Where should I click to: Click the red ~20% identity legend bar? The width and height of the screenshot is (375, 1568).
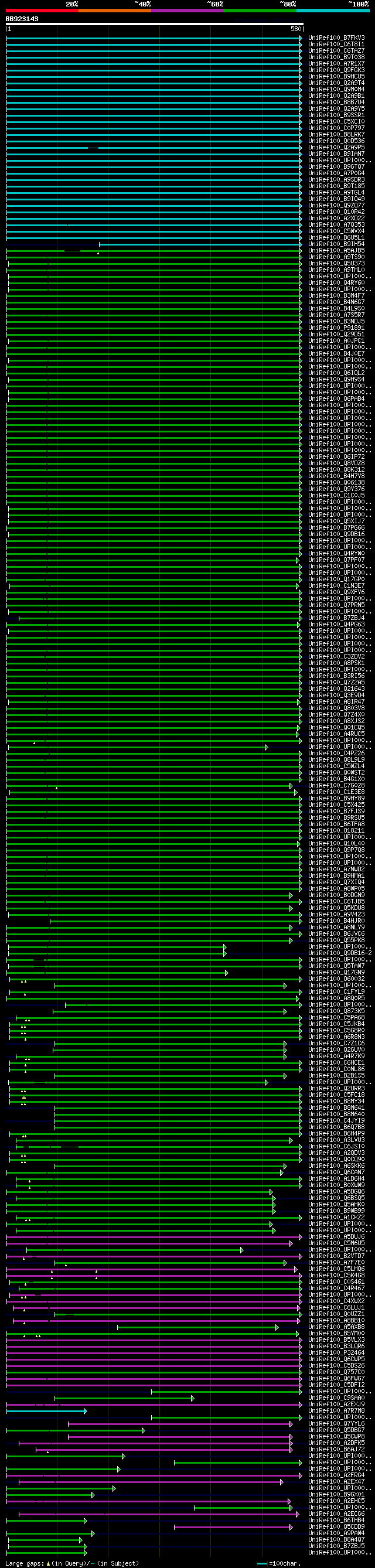42,11
